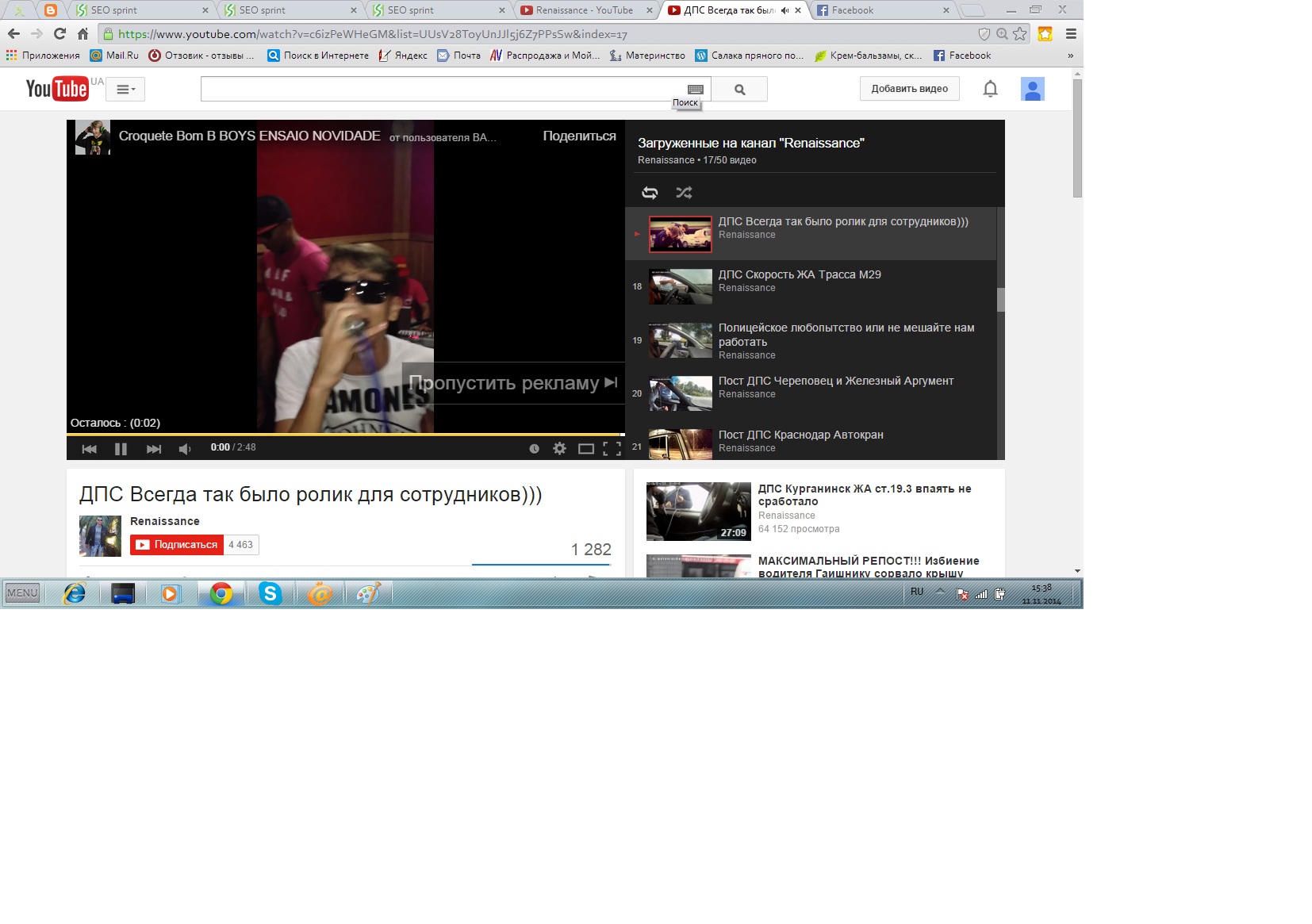Viewport: 1312px width, 924px height.
Task: Switch to Blogger tab icon
Action: click(x=51, y=10)
